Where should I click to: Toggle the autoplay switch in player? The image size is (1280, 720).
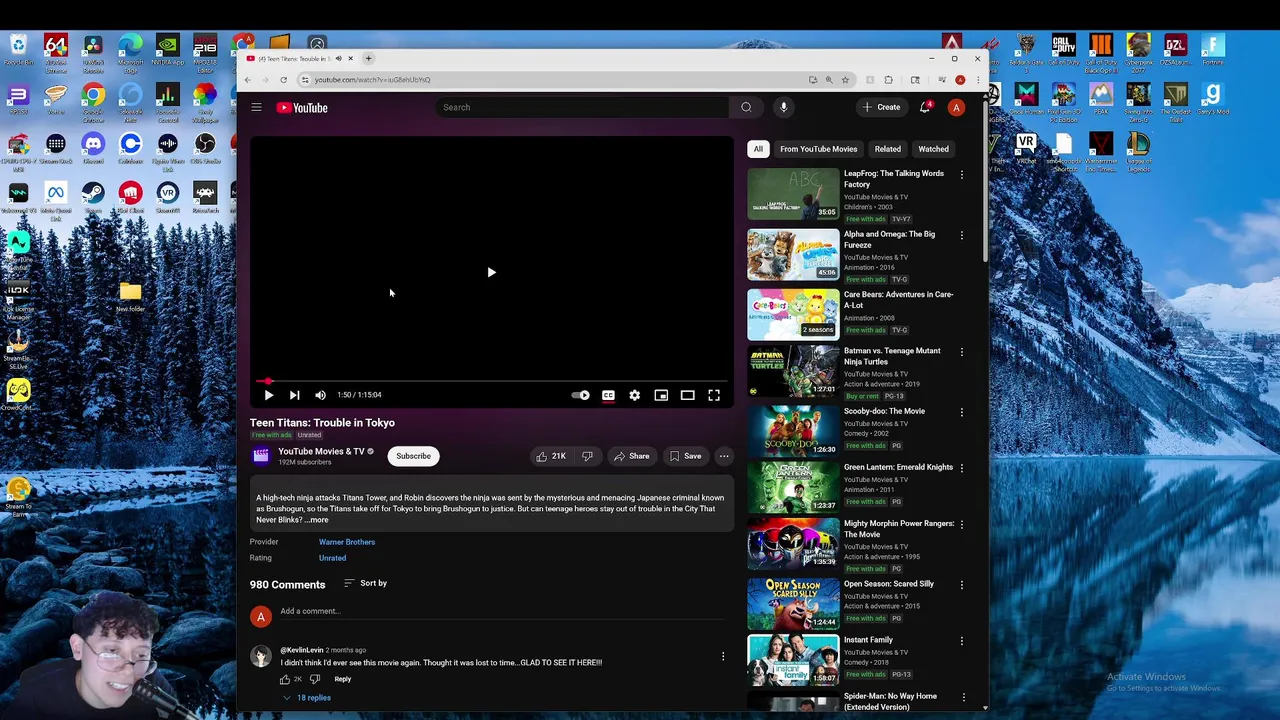coord(580,395)
